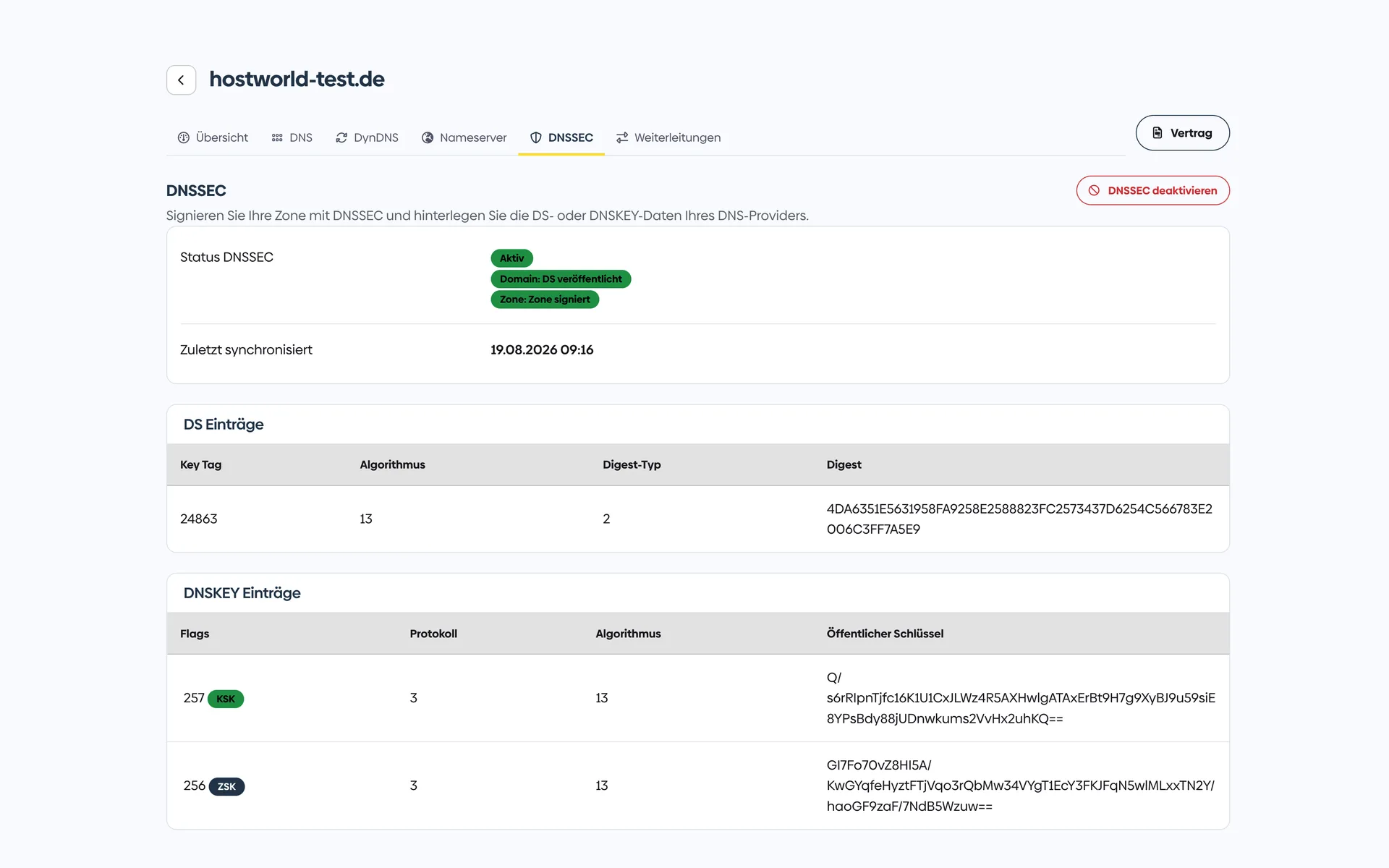Click the Weiterleitungen arrows icon

[622, 137]
